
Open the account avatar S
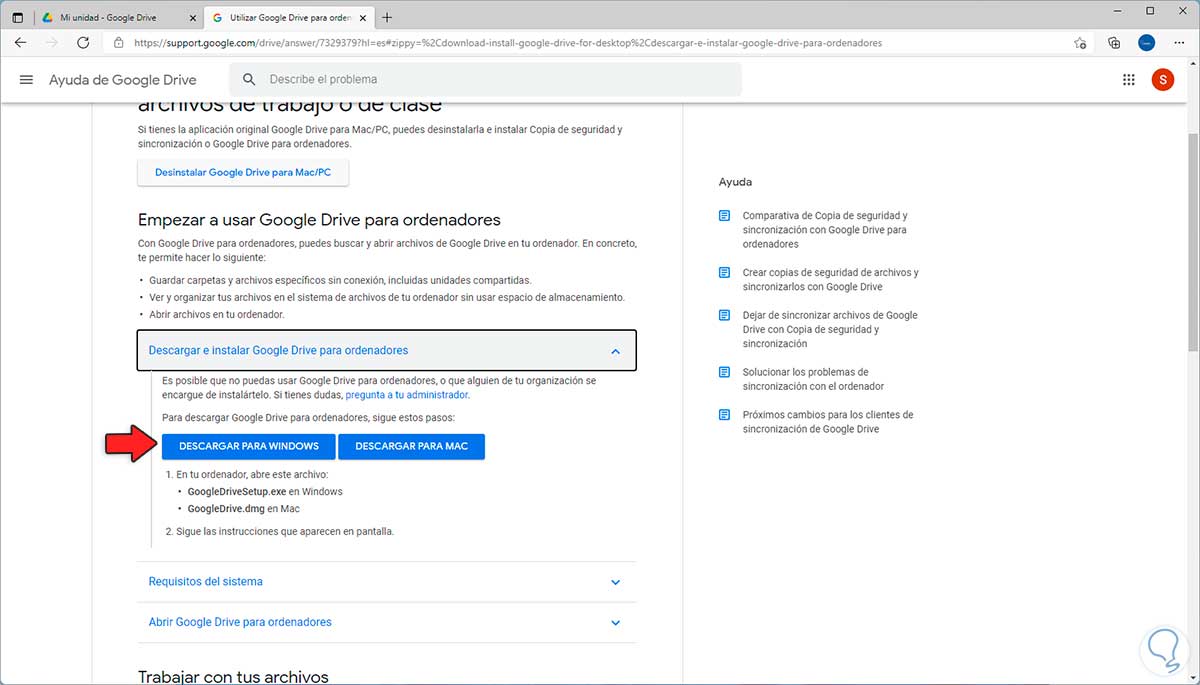[x=1163, y=80]
